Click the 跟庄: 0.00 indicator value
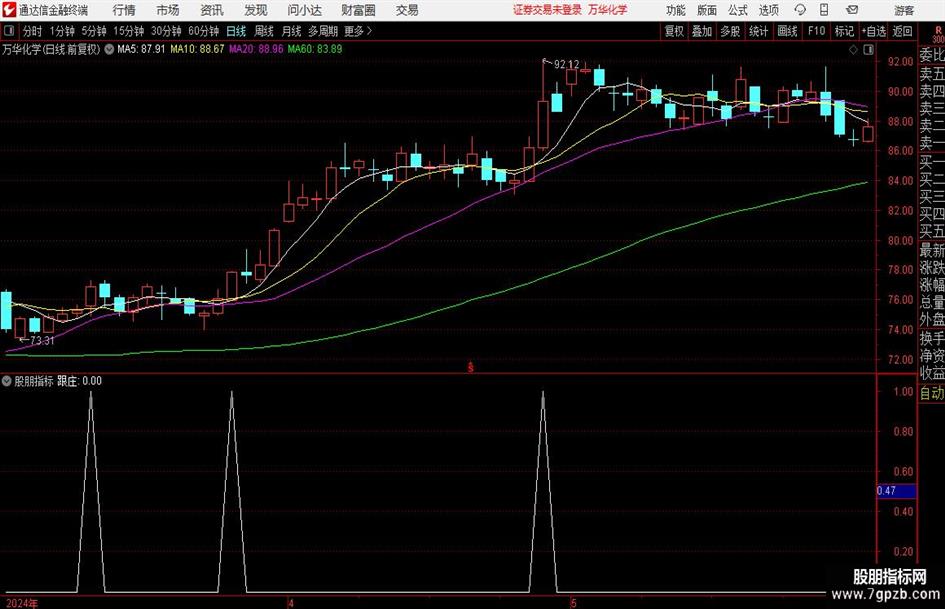This screenshot has width=945, height=609. coord(79,381)
